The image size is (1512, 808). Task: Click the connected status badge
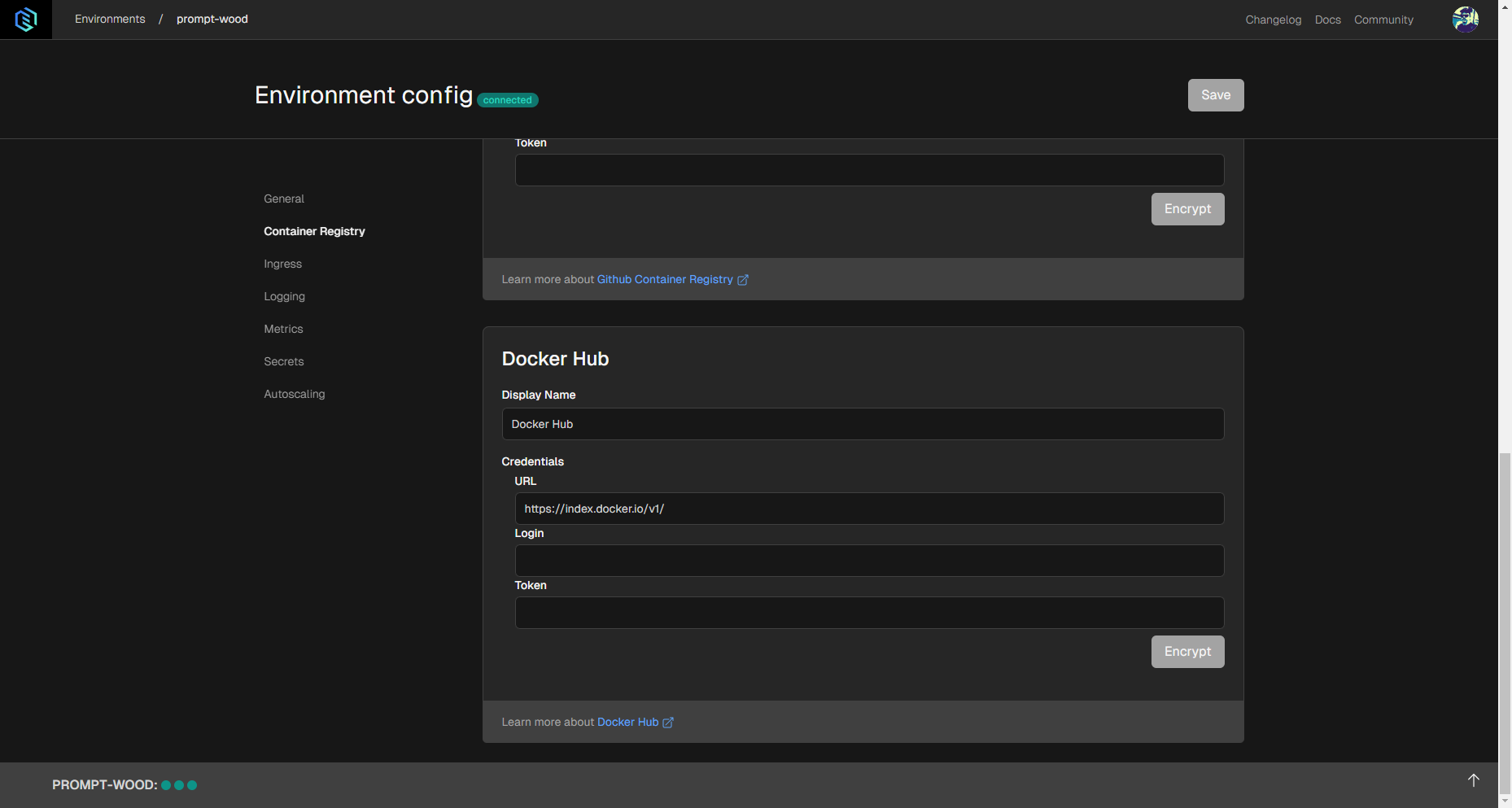coord(507,100)
